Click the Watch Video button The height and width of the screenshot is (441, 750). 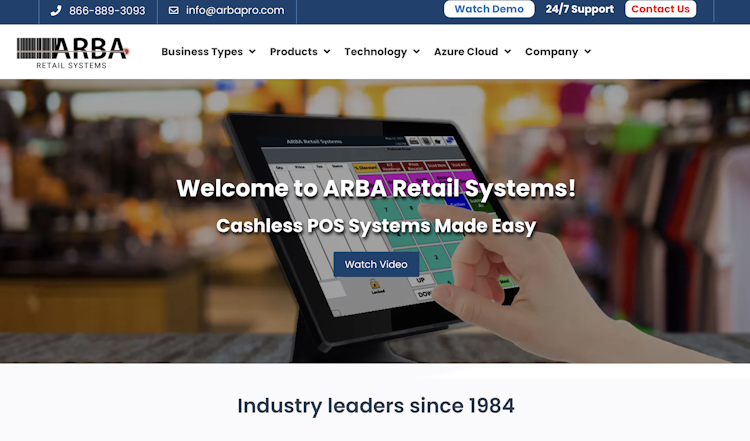point(376,264)
